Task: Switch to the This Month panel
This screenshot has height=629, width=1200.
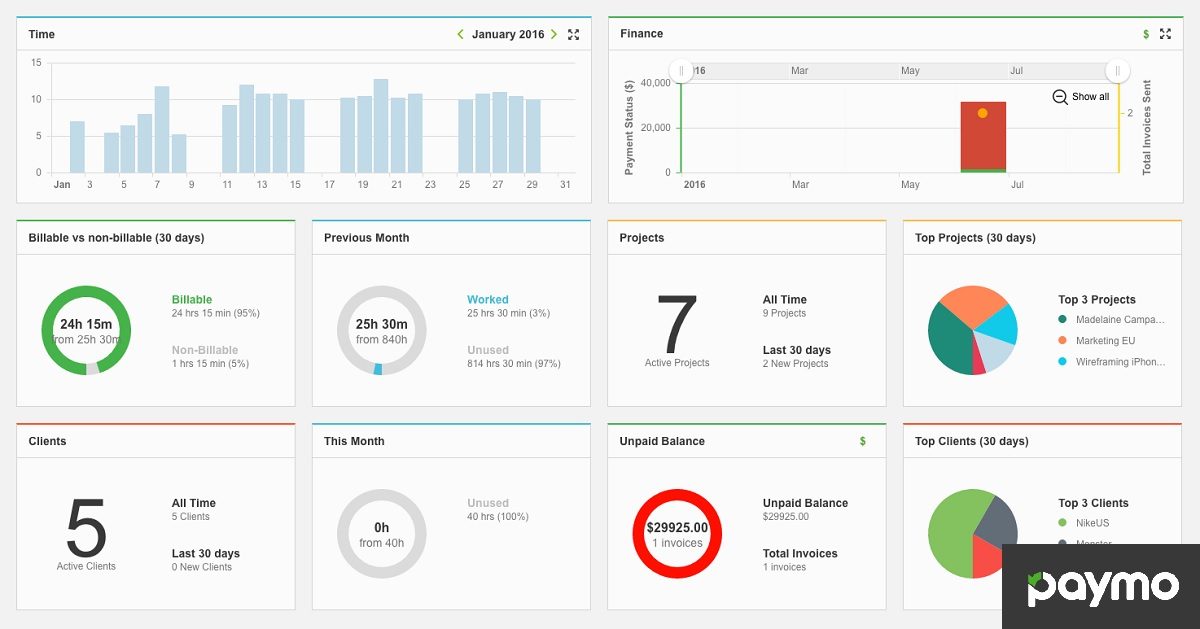Action: [x=352, y=441]
